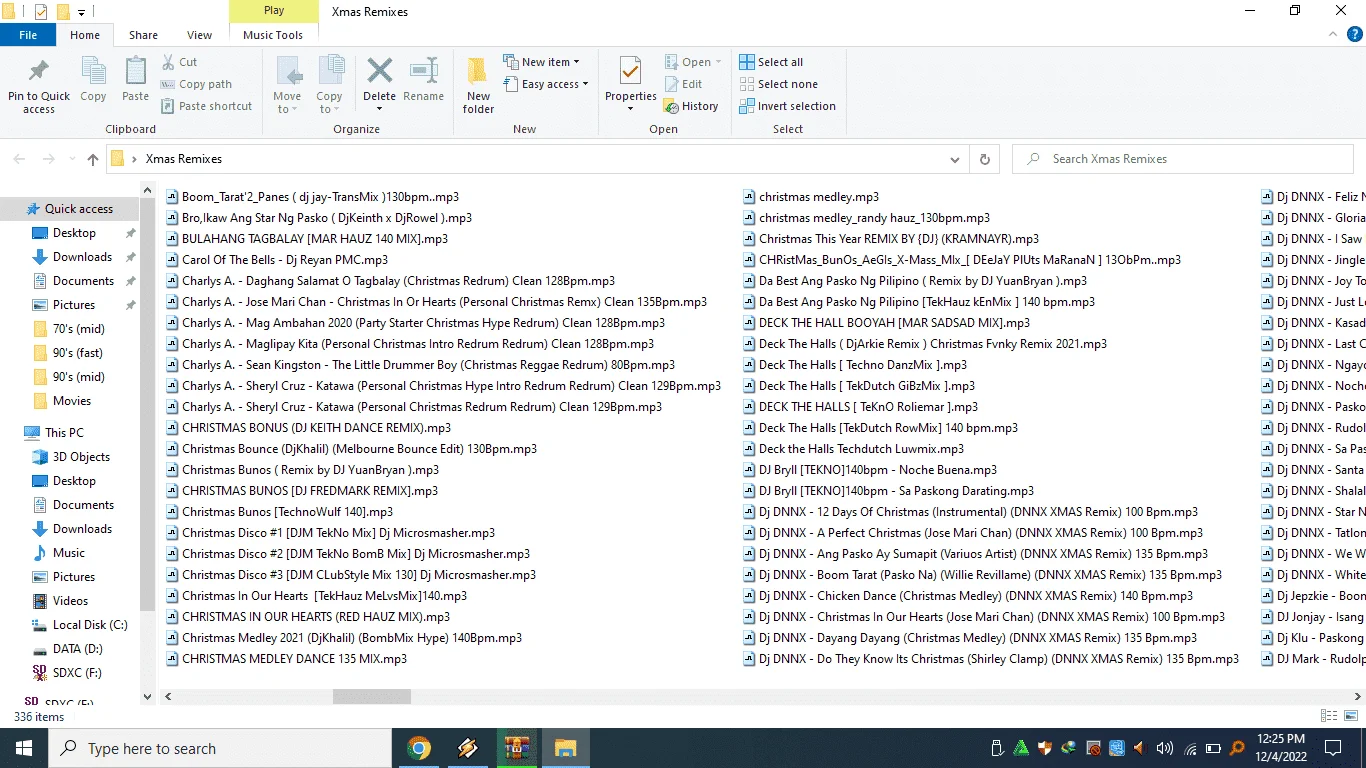Go back with the Back arrow
This screenshot has height=768, width=1366.
pos(19,159)
